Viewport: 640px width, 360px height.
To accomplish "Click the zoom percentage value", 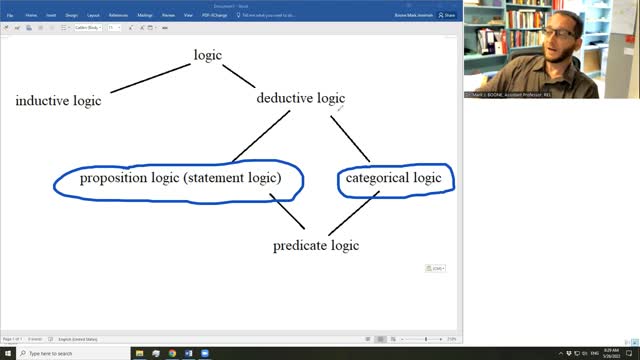I will 451,339.
